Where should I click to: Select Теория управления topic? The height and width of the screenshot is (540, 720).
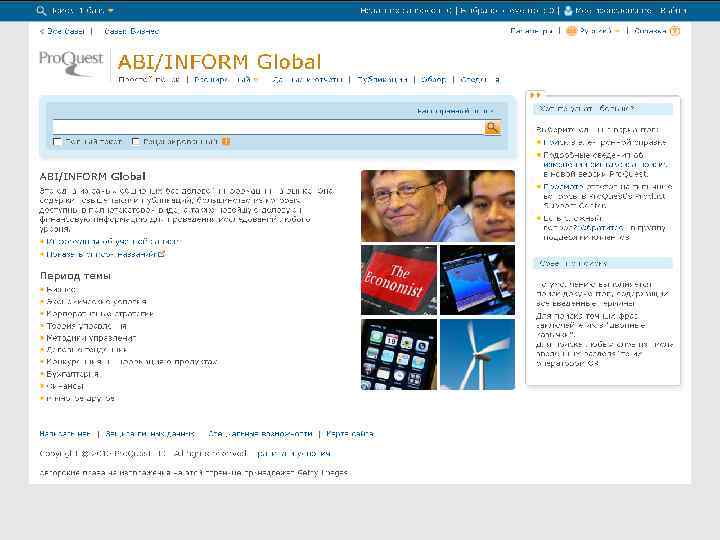point(86,326)
